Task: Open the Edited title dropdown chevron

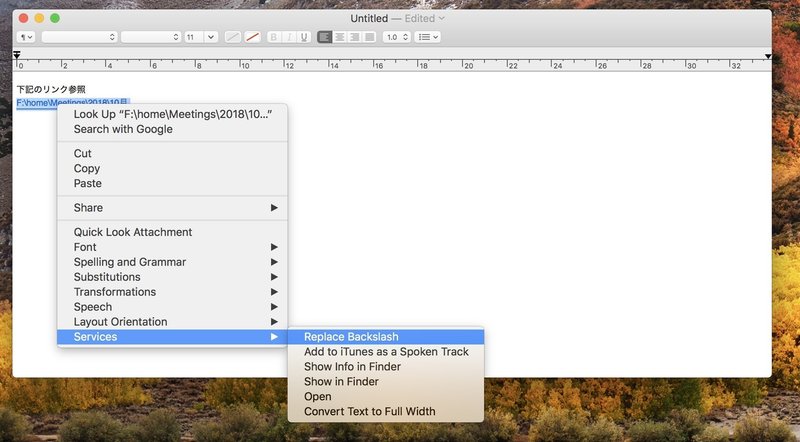Action: point(442,18)
